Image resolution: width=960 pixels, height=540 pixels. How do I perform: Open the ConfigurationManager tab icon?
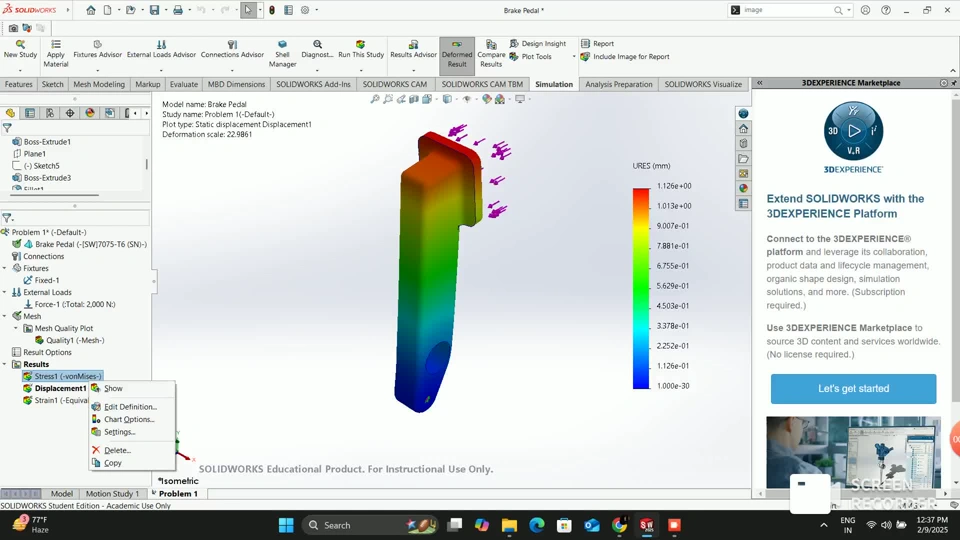(50, 113)
